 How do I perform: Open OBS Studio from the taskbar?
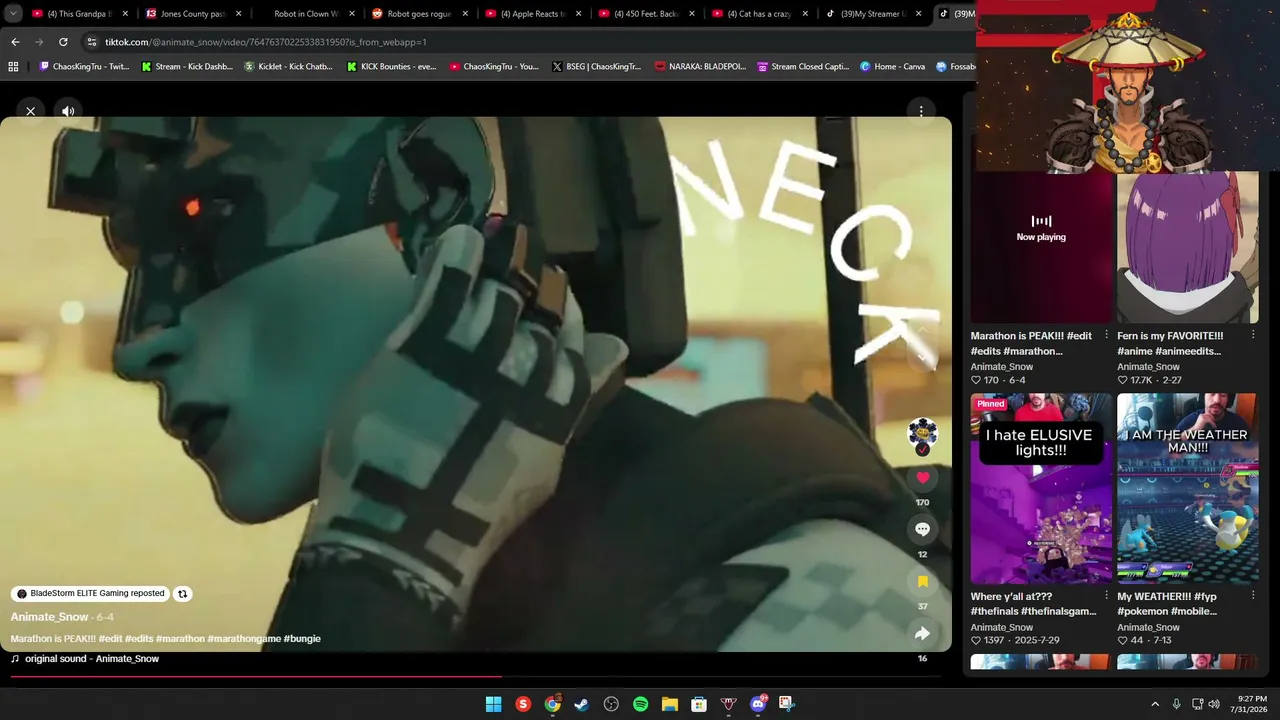tap(611, 704)
